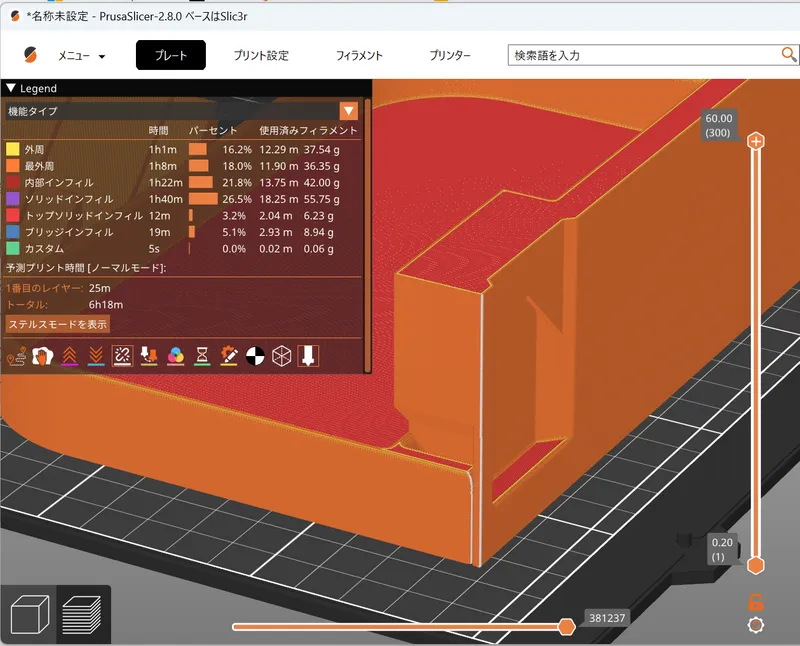The width and height of the screenshot is (800, 646).
Task: Click the tool marker down-arrow icon
Action: pos(308,355)
